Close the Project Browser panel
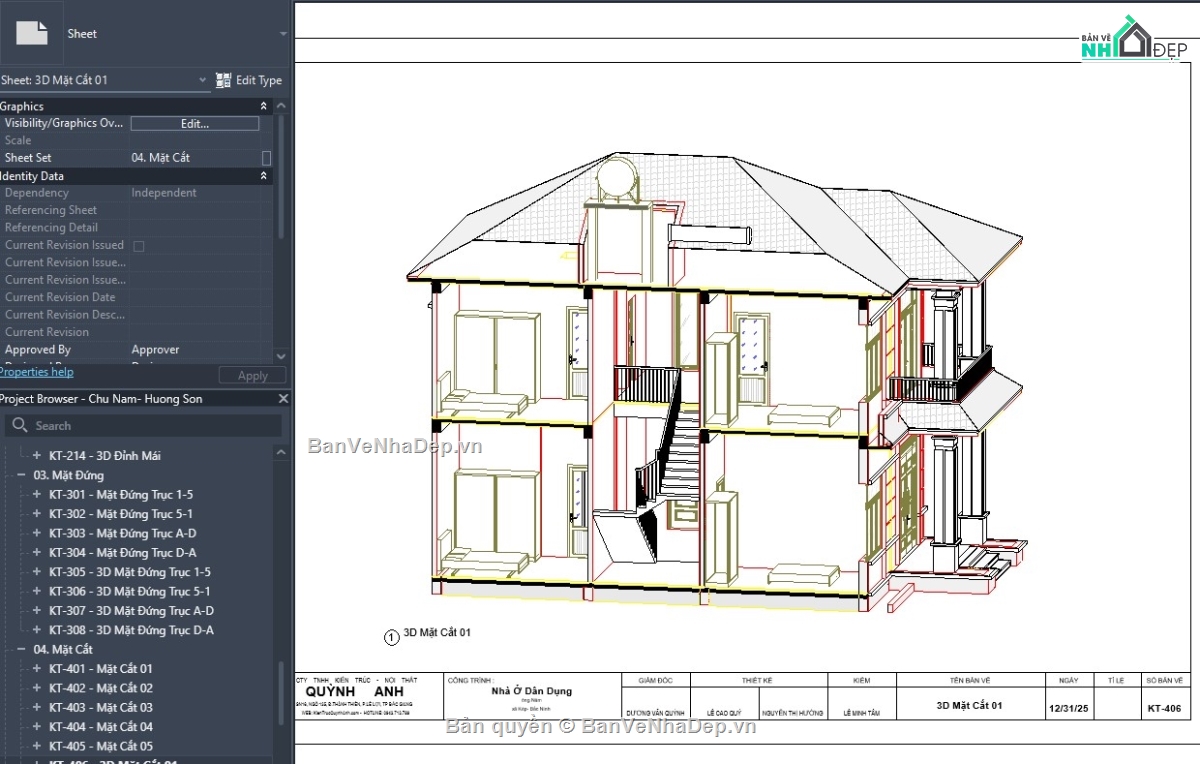Viewport: 1200px width, 764px height. point(281,399)
